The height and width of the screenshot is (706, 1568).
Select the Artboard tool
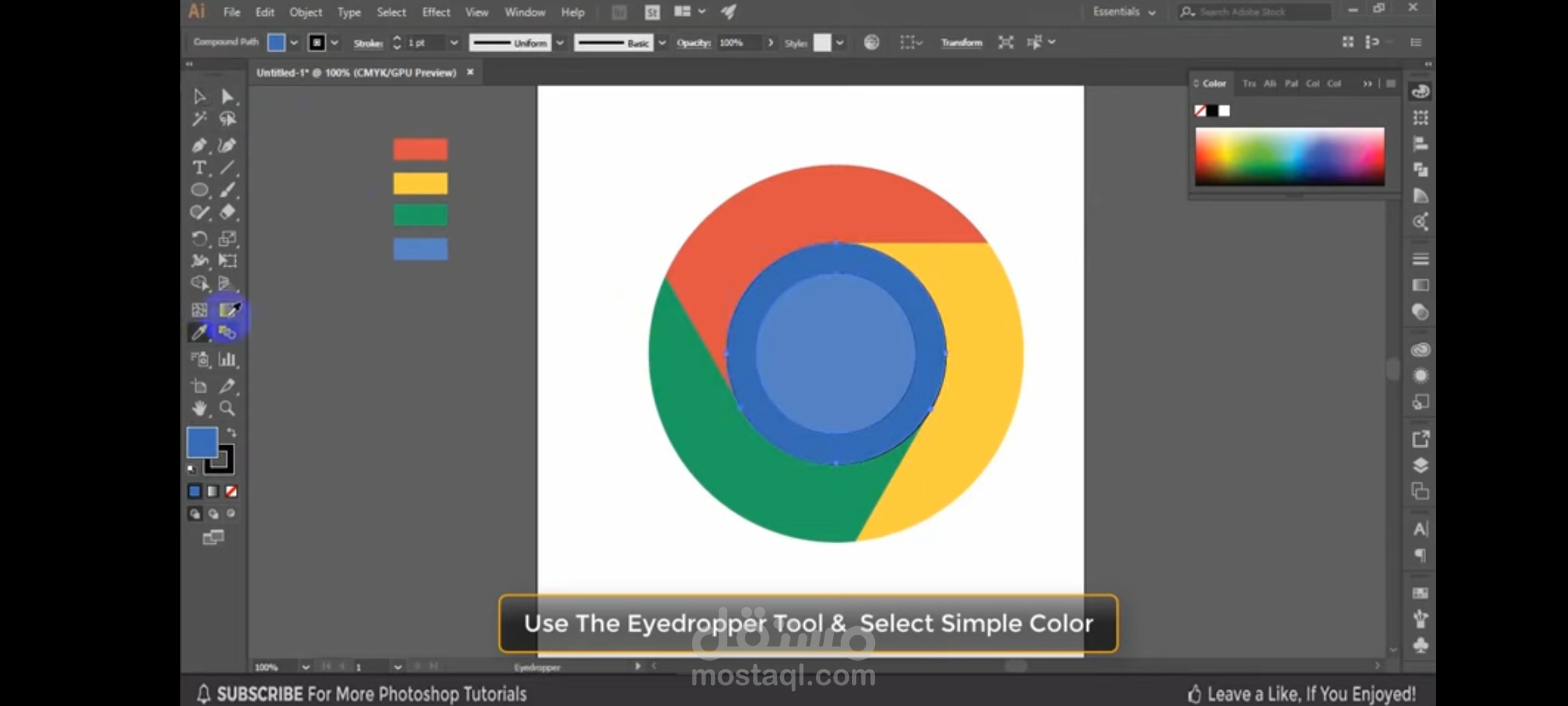tap(199, 386)
